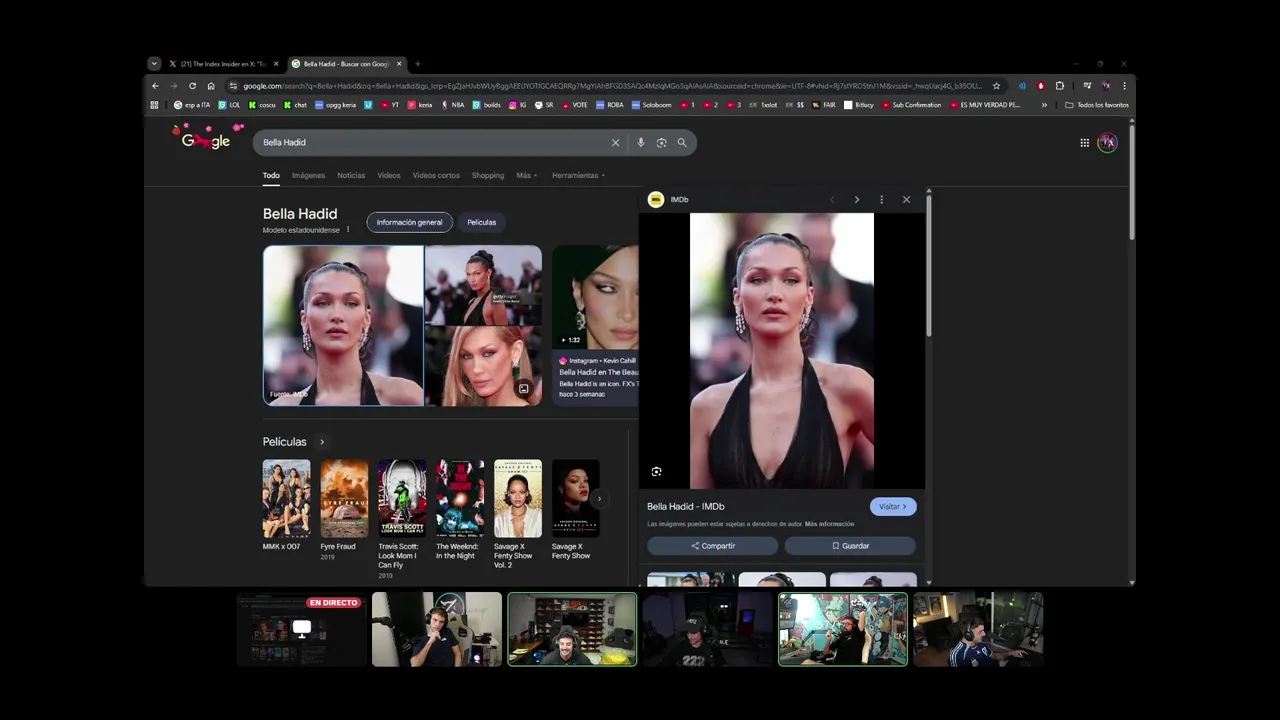Viewport: 1280px width, 720px height.
Task: Show more movies with the carousel arrow
Action: tap(599, 499)
